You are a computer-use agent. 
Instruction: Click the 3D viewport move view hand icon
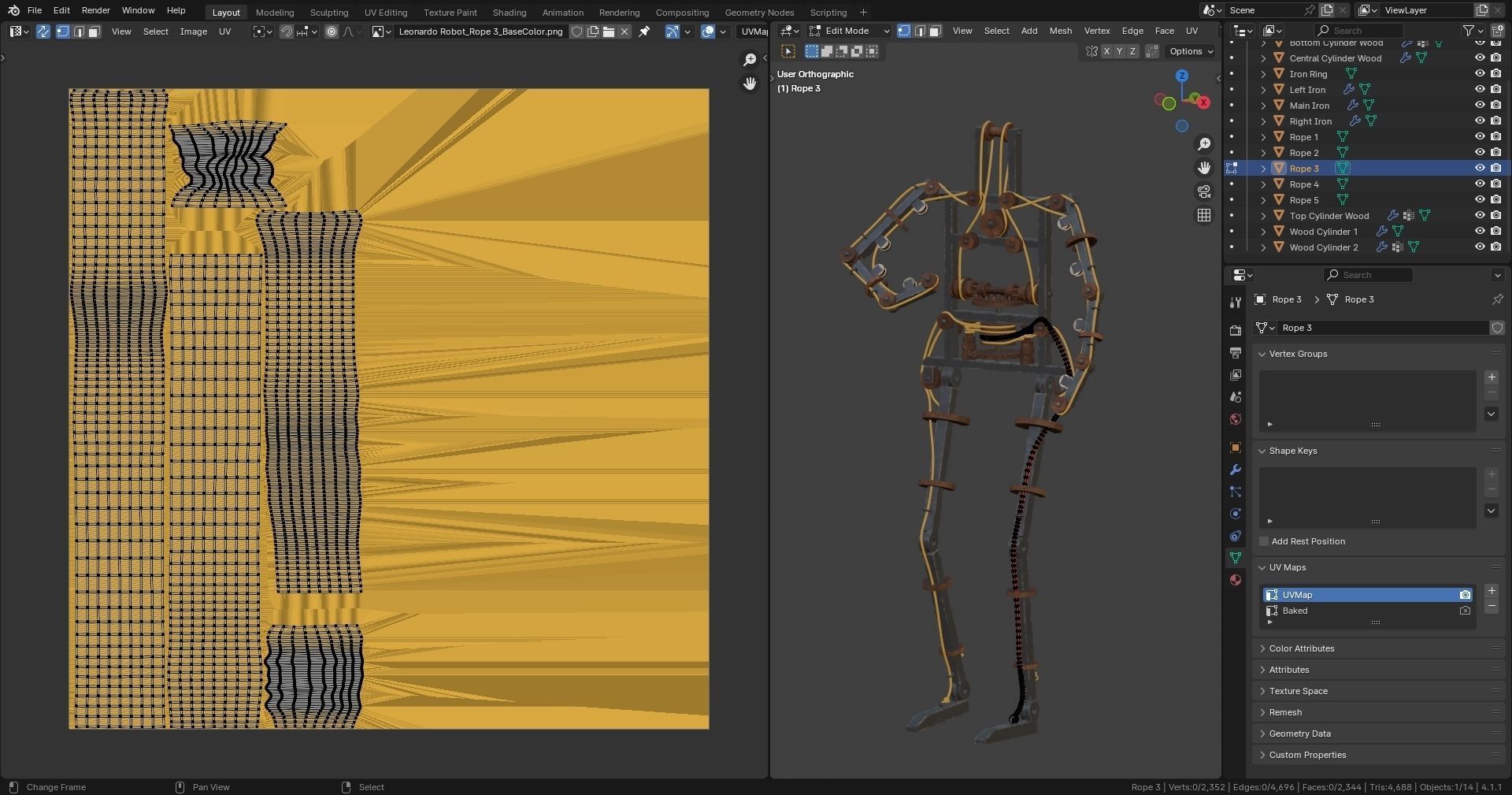click(1204, 168)
